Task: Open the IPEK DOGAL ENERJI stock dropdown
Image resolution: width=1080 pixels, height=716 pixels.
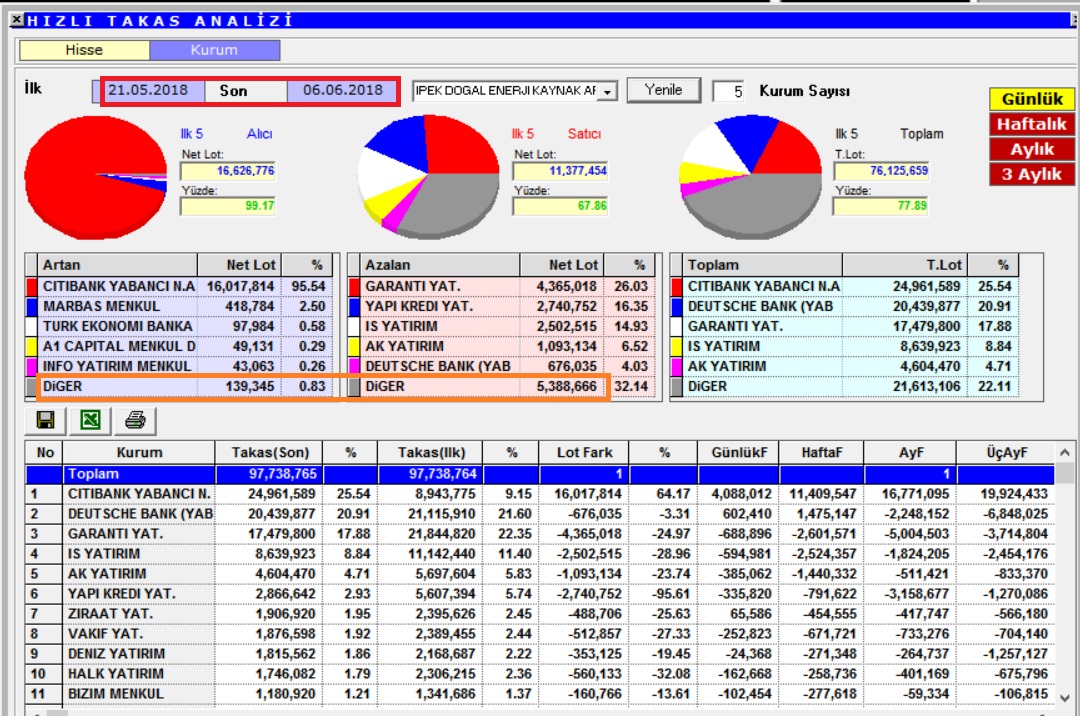Action: point(608,92)
